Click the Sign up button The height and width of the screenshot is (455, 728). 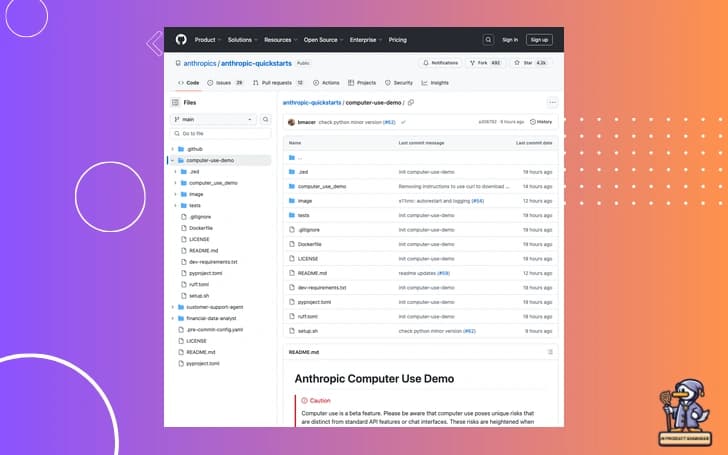click(539, 39)
